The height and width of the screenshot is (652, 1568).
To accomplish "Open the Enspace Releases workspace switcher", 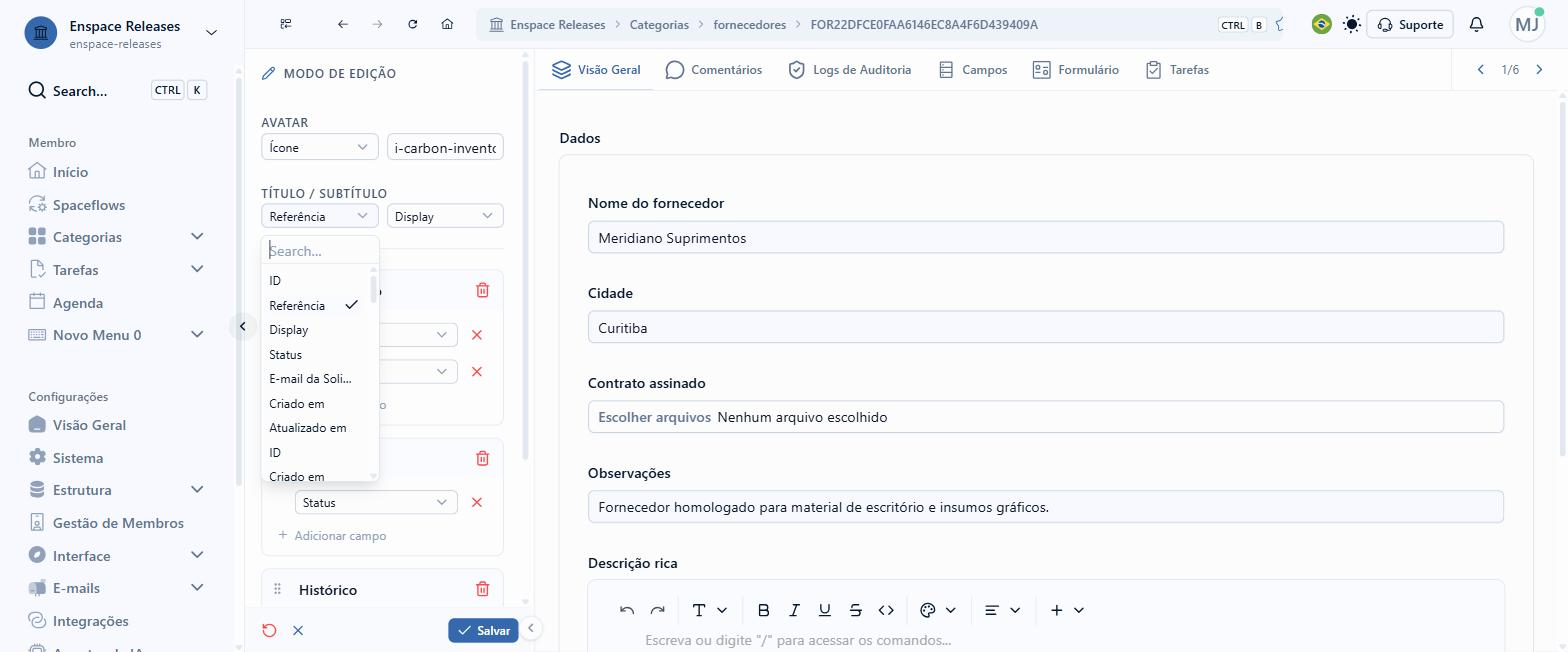I will (x=121, y=33).
